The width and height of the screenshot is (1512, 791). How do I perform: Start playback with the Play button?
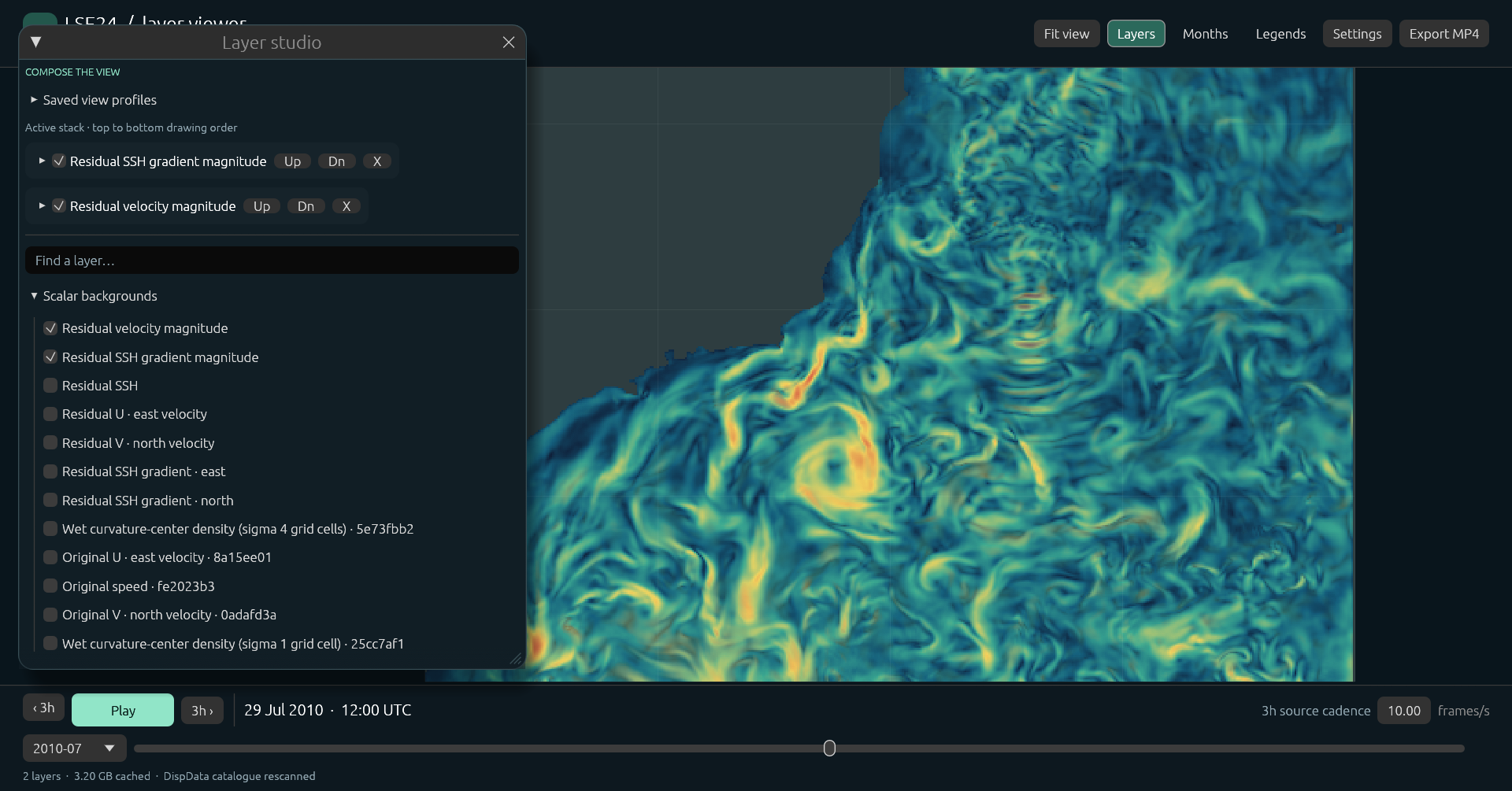pyautogui.click(x=123, y=710)
